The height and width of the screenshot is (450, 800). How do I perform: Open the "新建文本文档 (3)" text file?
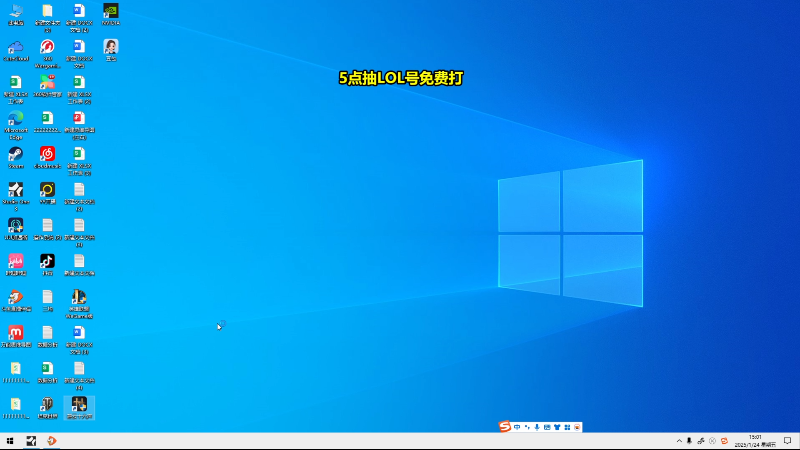tap(79, 232)
